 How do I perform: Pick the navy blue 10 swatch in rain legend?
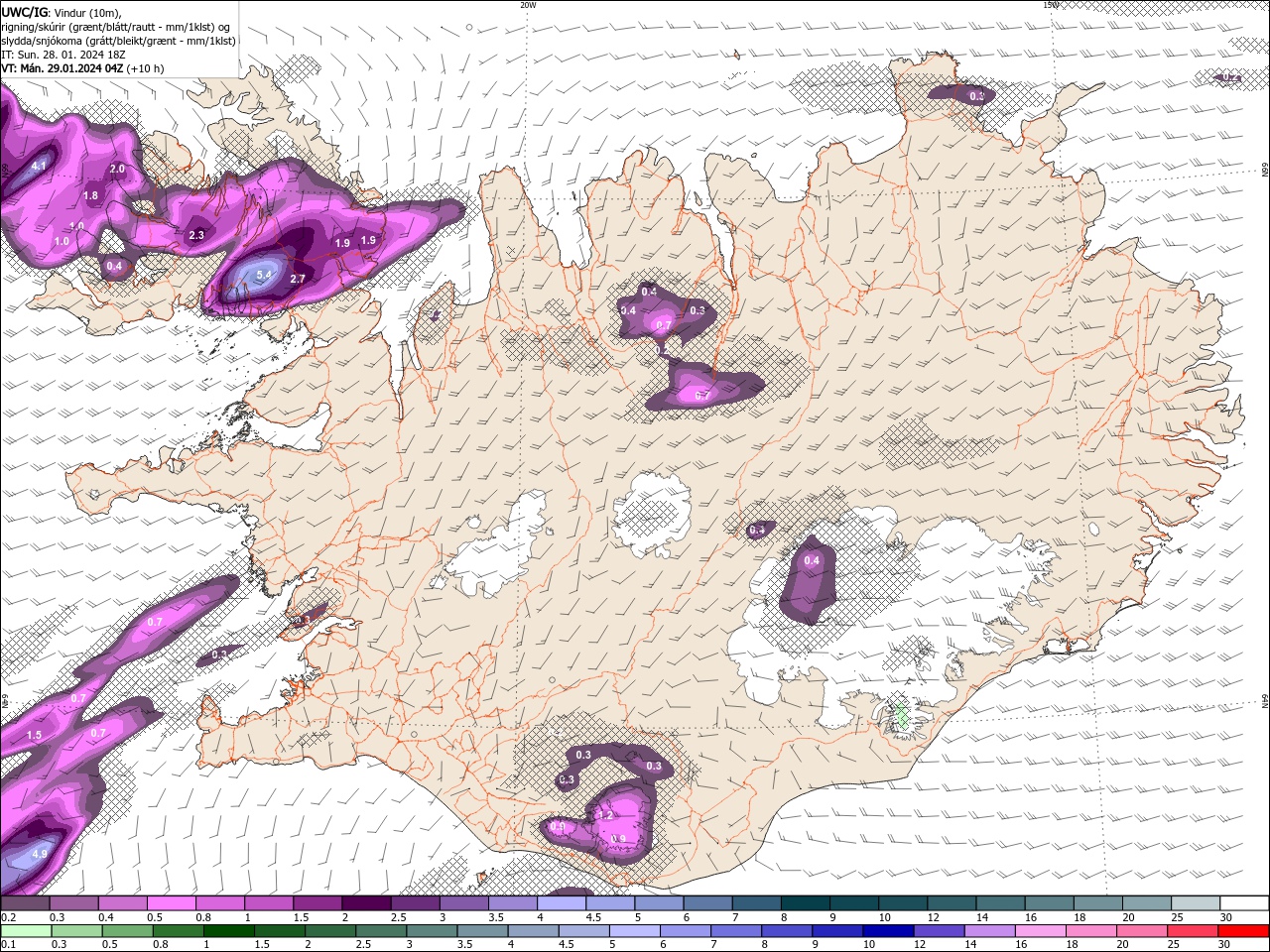pyautogui.click(x=886, y=931)
